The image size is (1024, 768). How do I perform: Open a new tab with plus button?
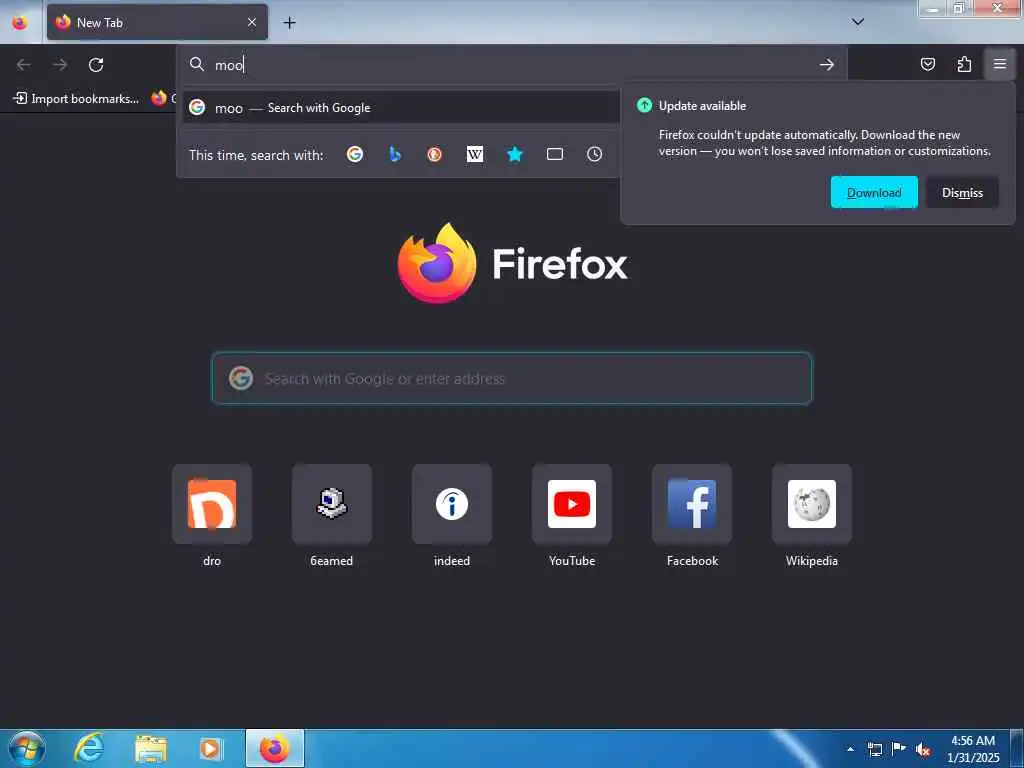(289, 23)
